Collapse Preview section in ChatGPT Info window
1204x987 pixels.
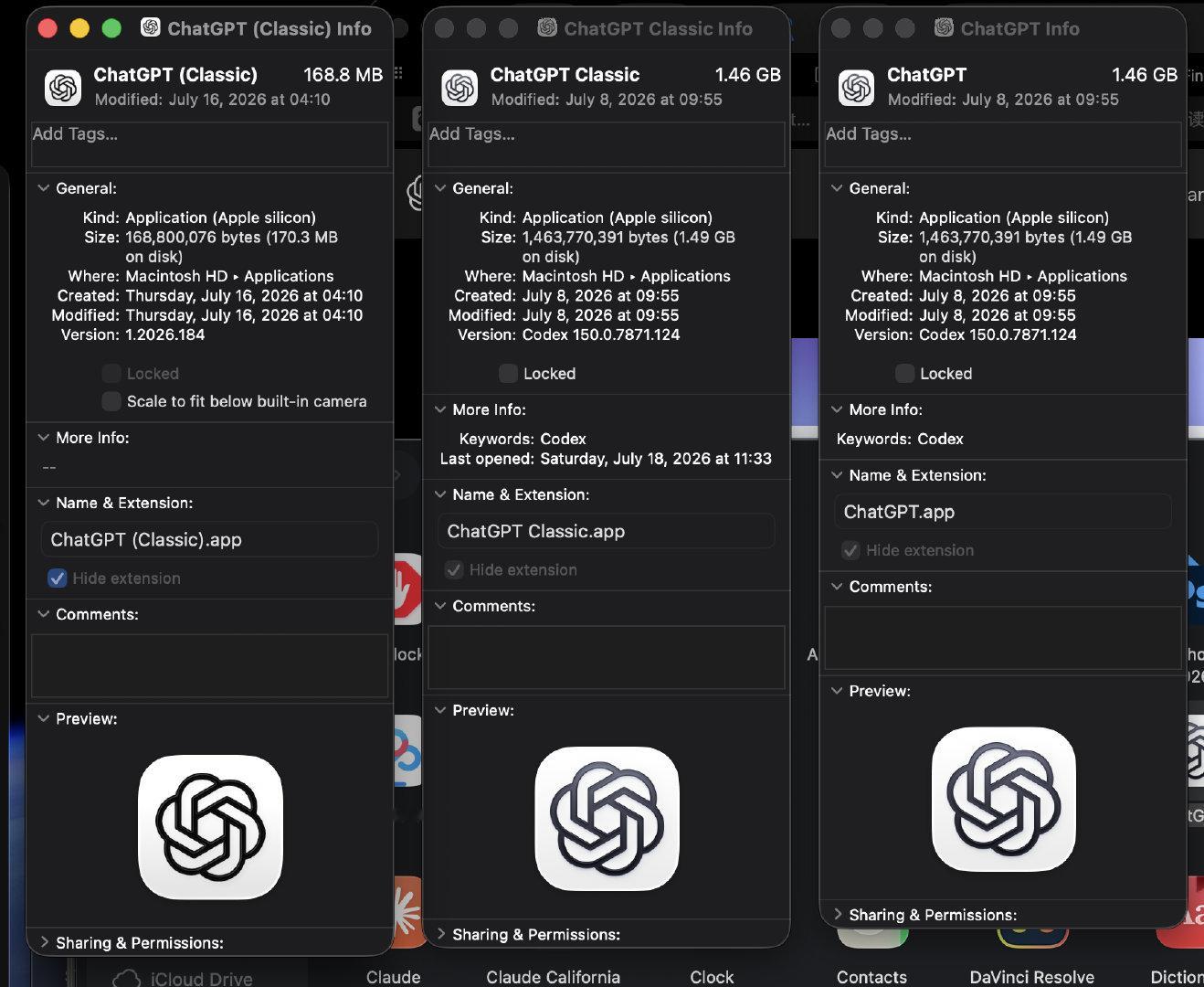[x=836, y=691]
